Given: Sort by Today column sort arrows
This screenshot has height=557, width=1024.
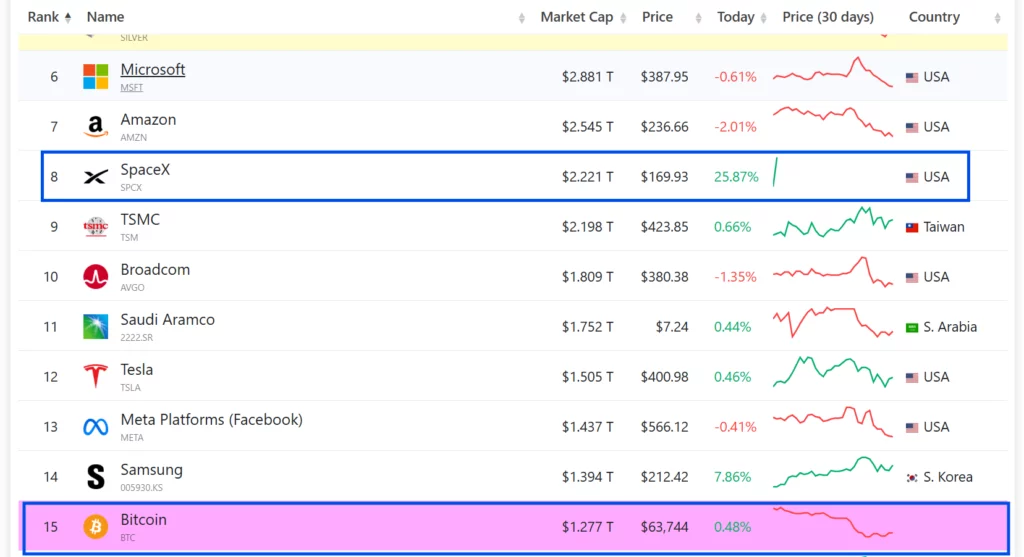Looking at the screenshot, I should (763, 18).
